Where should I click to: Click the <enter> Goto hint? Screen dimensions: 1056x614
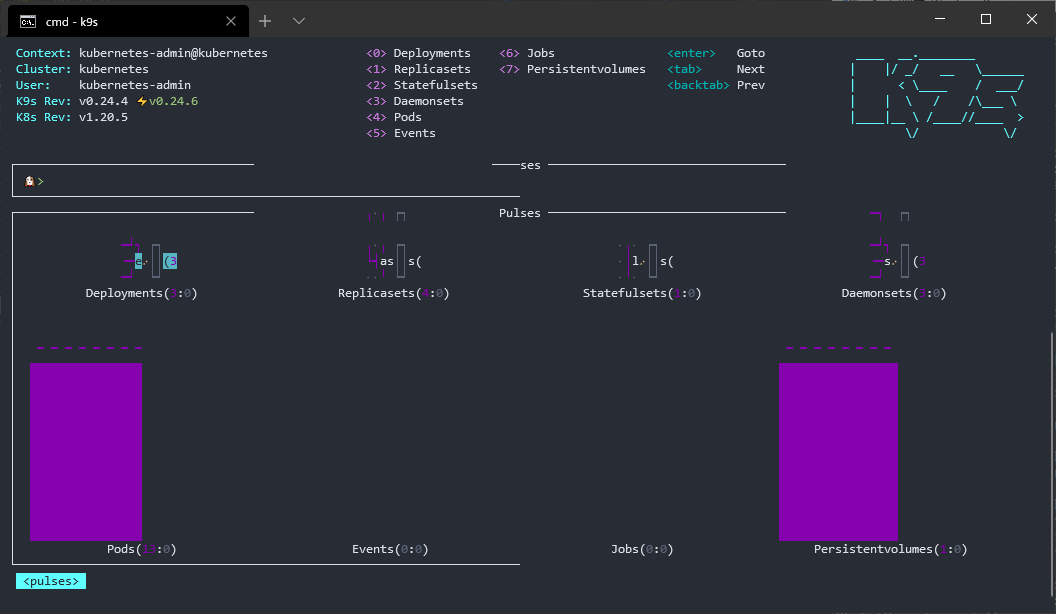coord(716,53)
